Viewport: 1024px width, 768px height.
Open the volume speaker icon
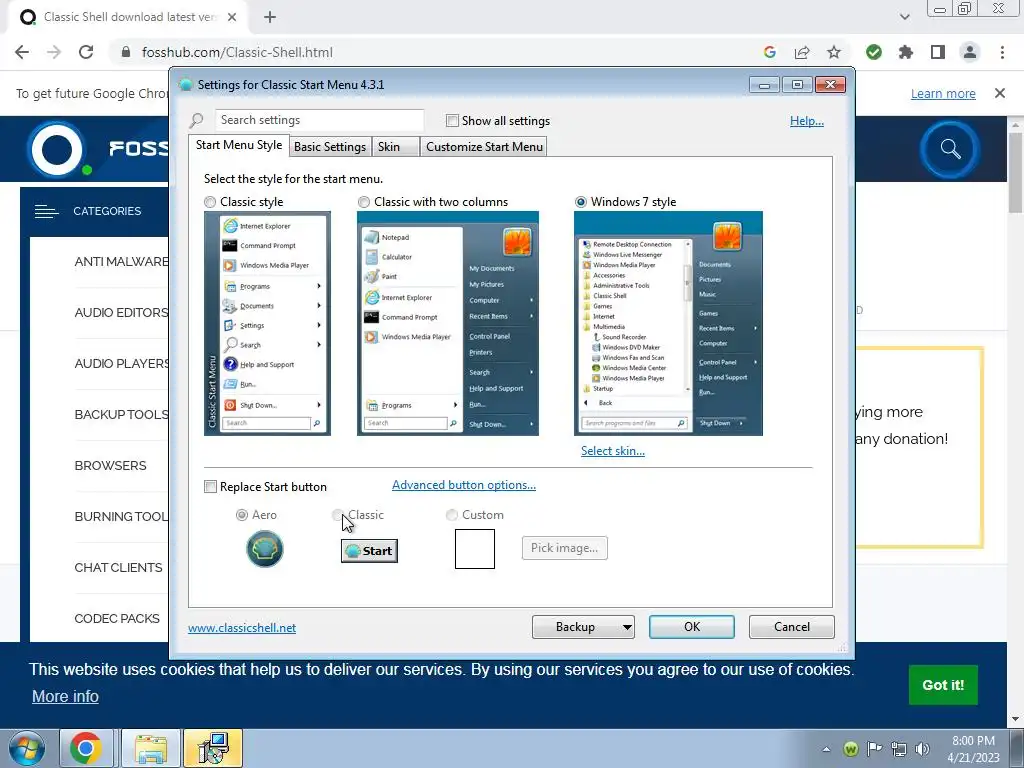pyautogui.click(x=922, y=749)
